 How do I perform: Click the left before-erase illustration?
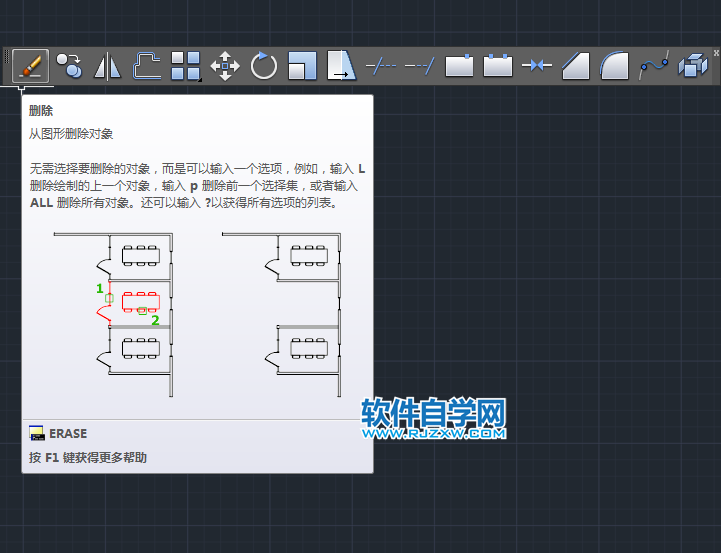[x=113, y=315]
